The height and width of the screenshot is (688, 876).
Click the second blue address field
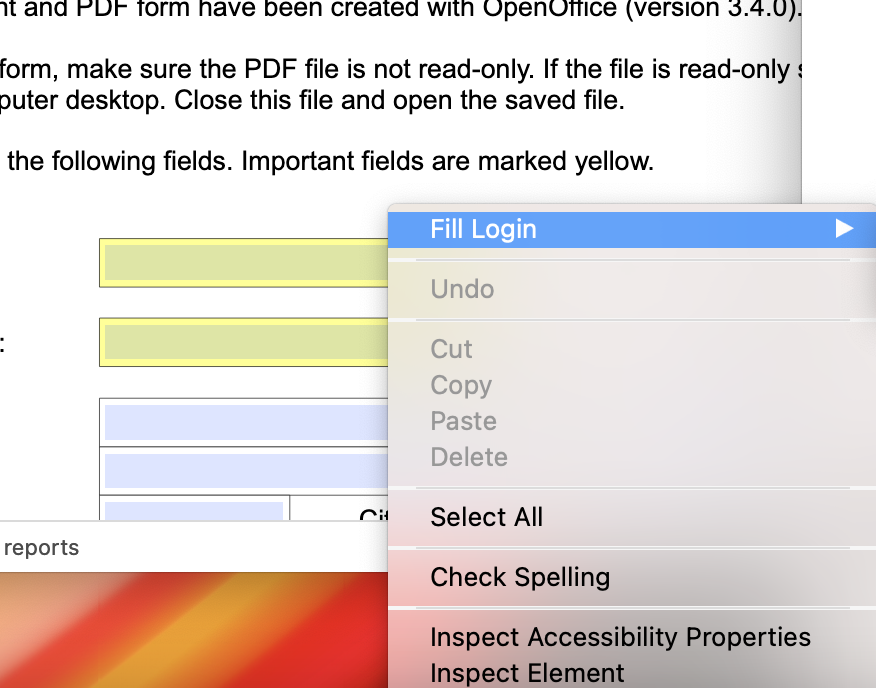click(240, 470)
